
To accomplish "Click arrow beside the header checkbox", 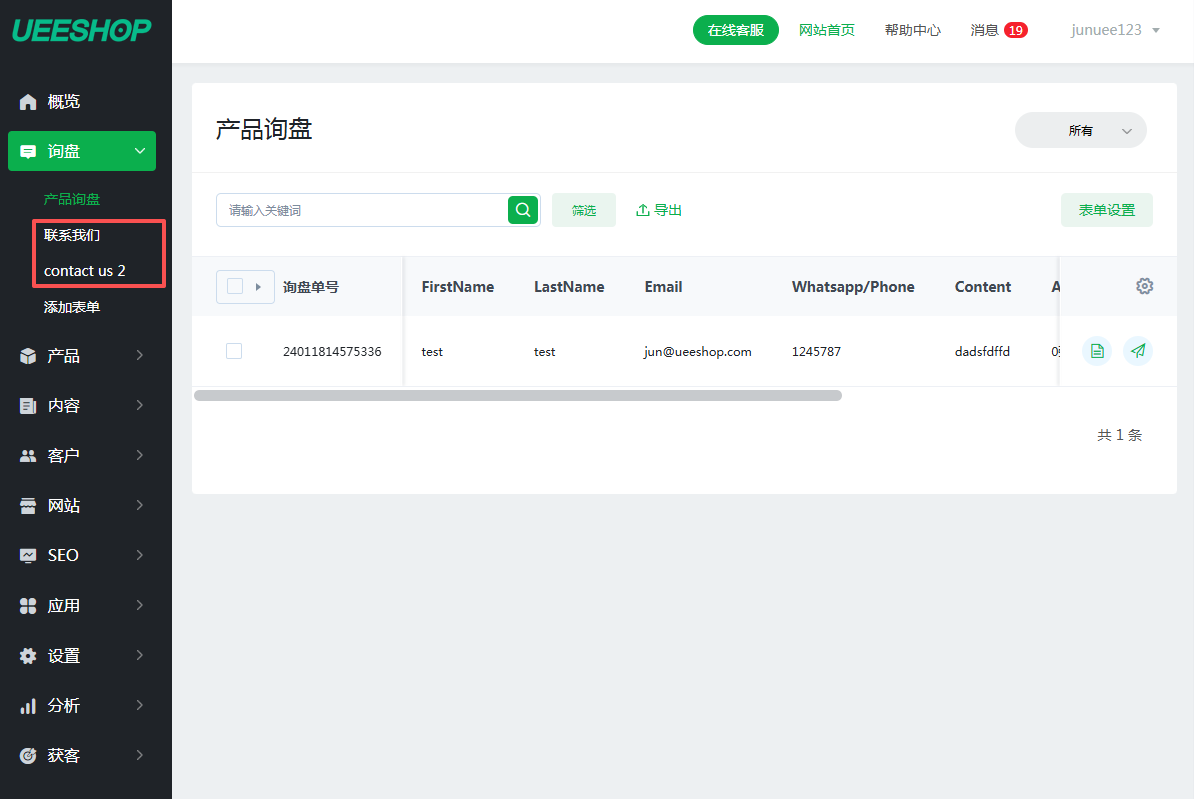I will click(x=259, y=287).
